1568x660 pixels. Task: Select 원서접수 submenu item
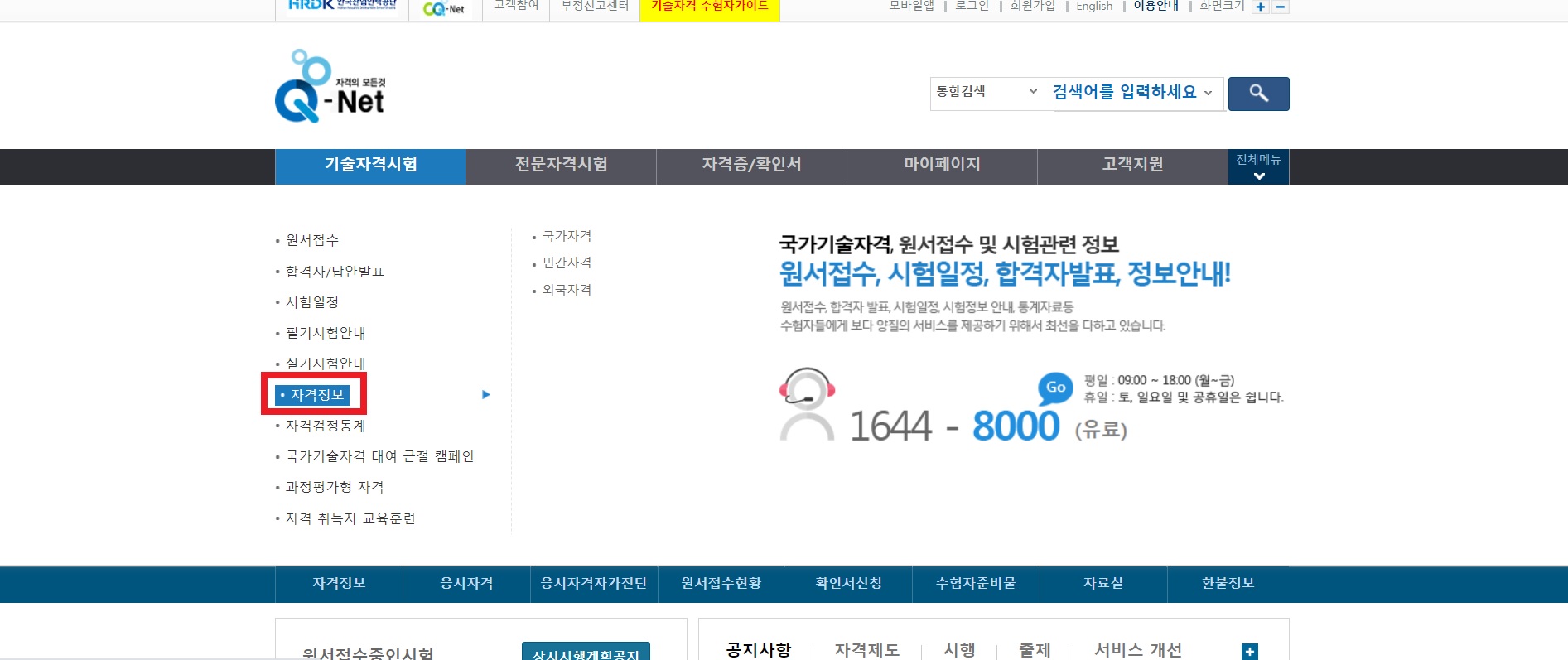[311, 240]
